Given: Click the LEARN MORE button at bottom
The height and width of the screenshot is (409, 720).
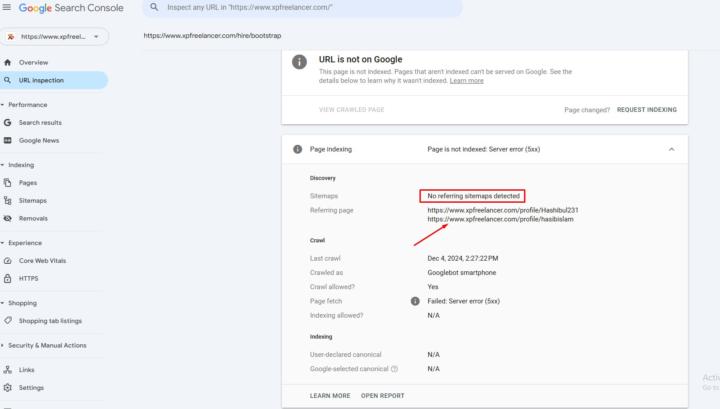Looking at the screenshot, I should point(330,396).
